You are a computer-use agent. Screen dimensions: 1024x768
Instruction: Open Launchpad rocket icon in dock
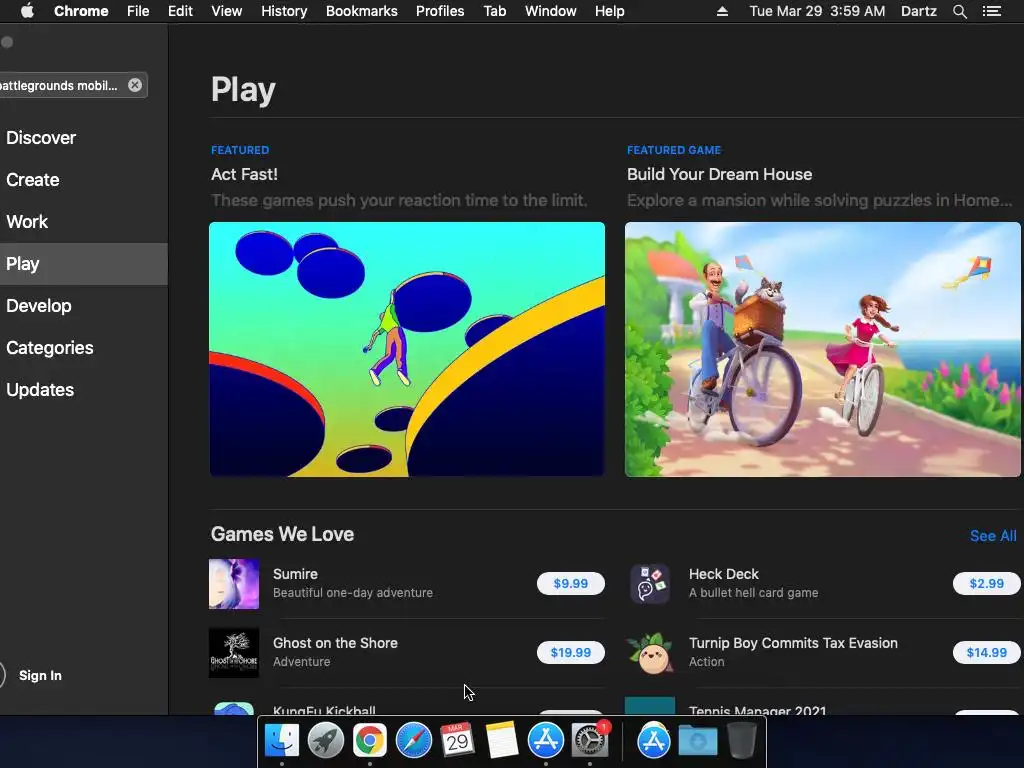pos(326,740)
